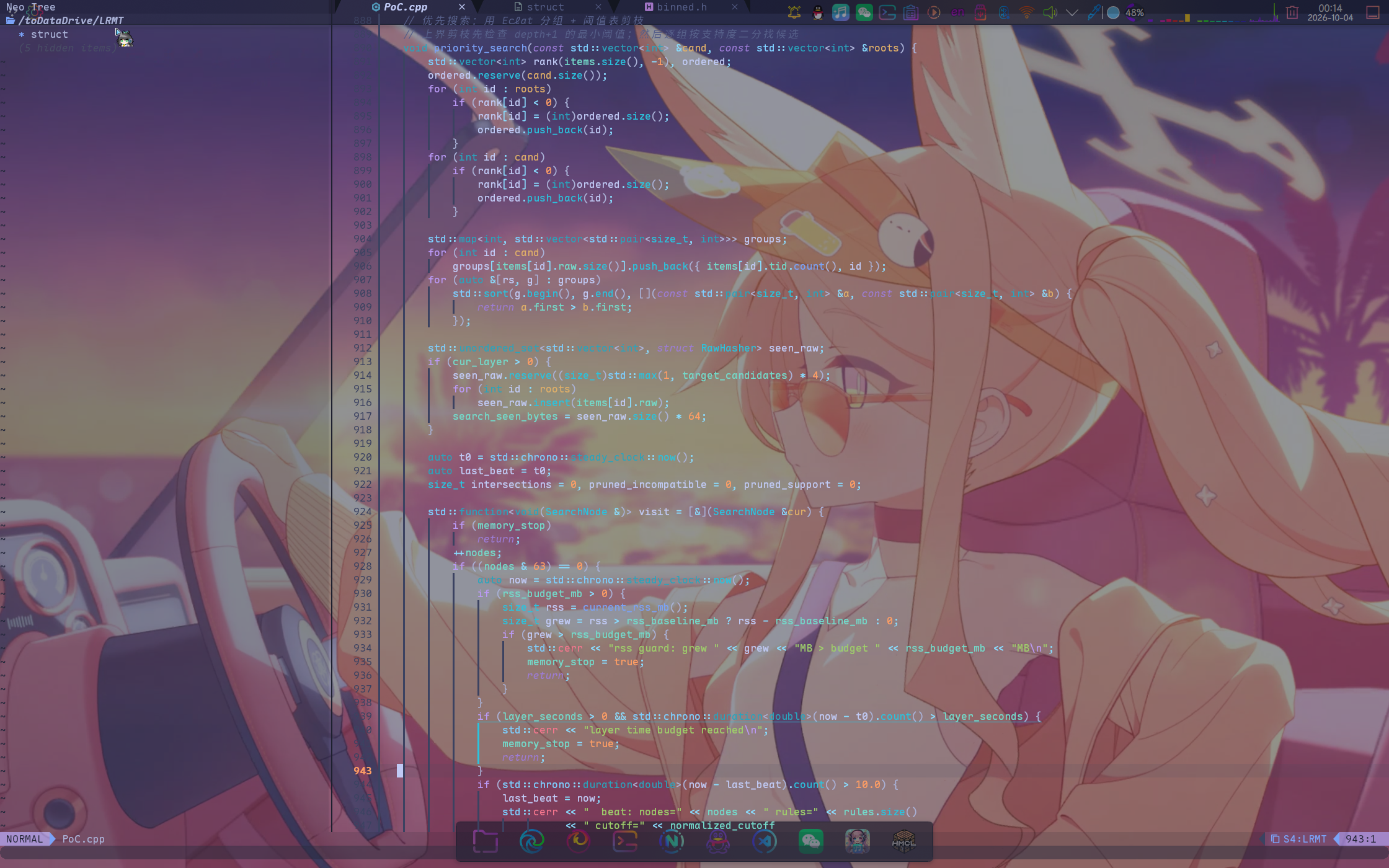This screenshot has width=1389, height=868.
Task: Expand the hidden tray icons chevron
Action: point(1072,12)
